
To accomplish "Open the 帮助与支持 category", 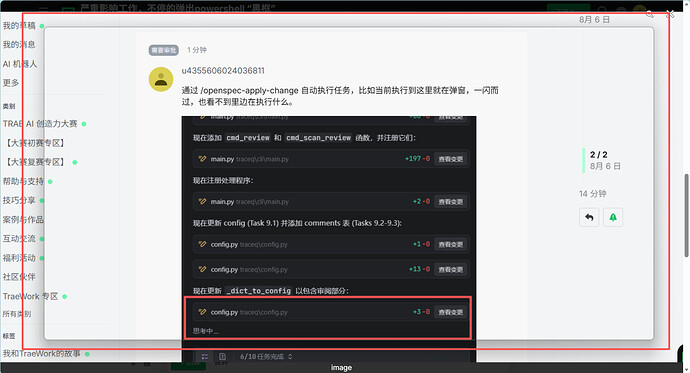I will click(x=23, y=181).
